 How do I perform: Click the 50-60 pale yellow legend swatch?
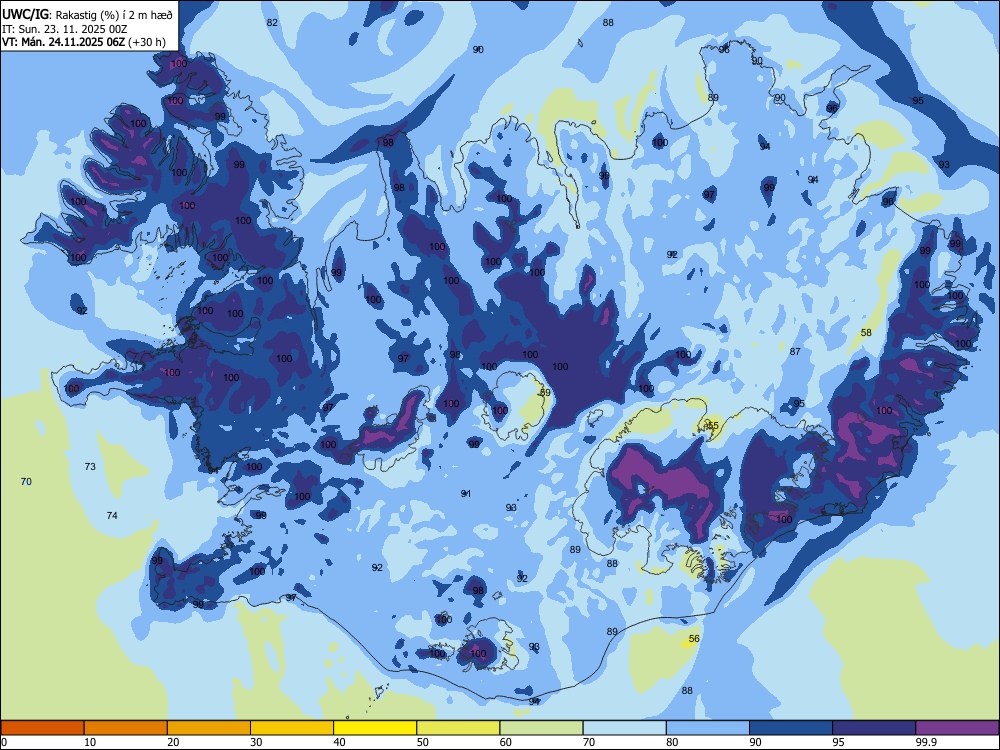[458, 728]
